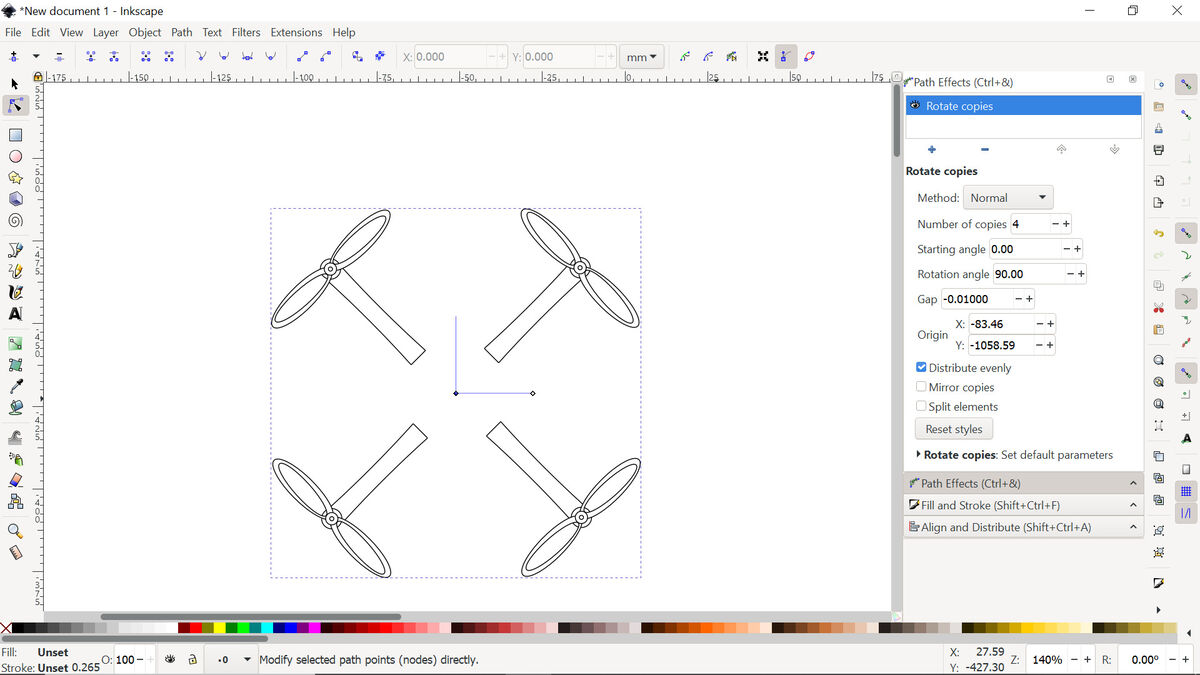This screenshot has height=675, width=1200.
Task: Toggle layer visibility eye in status bar
Action: [170, 660]
